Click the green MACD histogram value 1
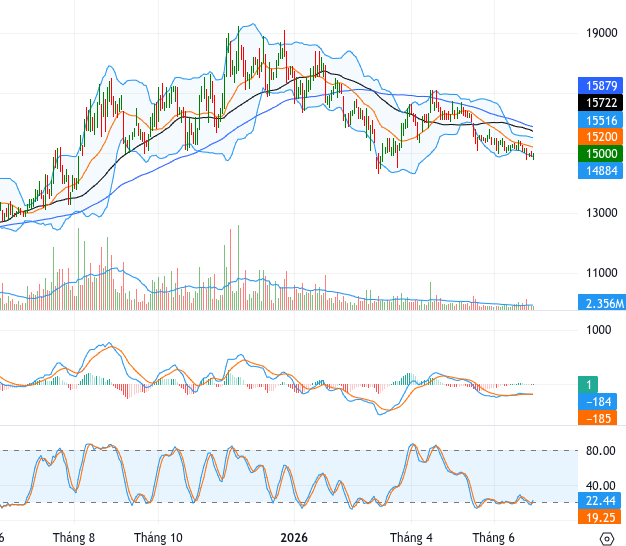 pyautogui.click(x=588, y=385)
